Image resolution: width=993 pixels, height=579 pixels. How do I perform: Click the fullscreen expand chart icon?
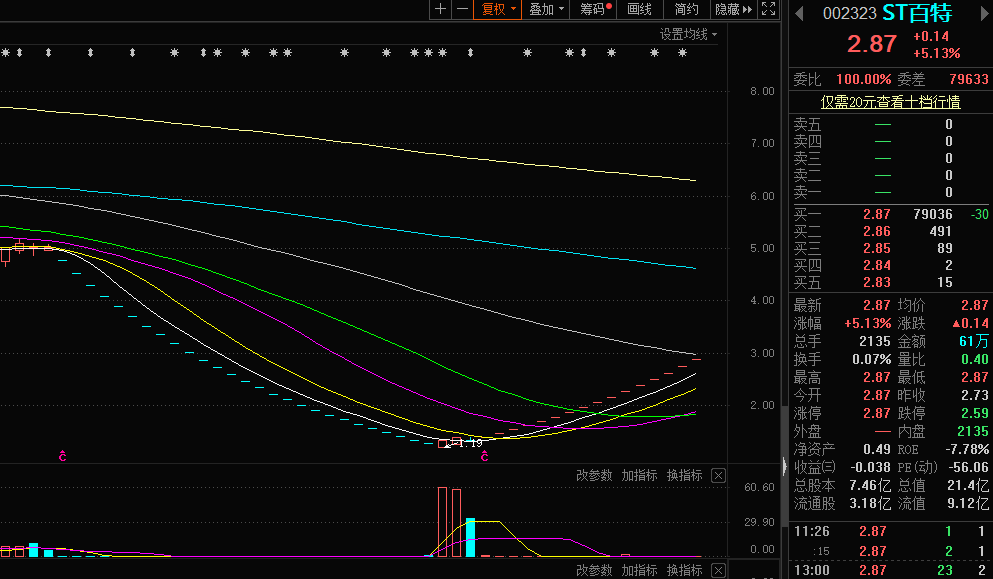[768, 9]
